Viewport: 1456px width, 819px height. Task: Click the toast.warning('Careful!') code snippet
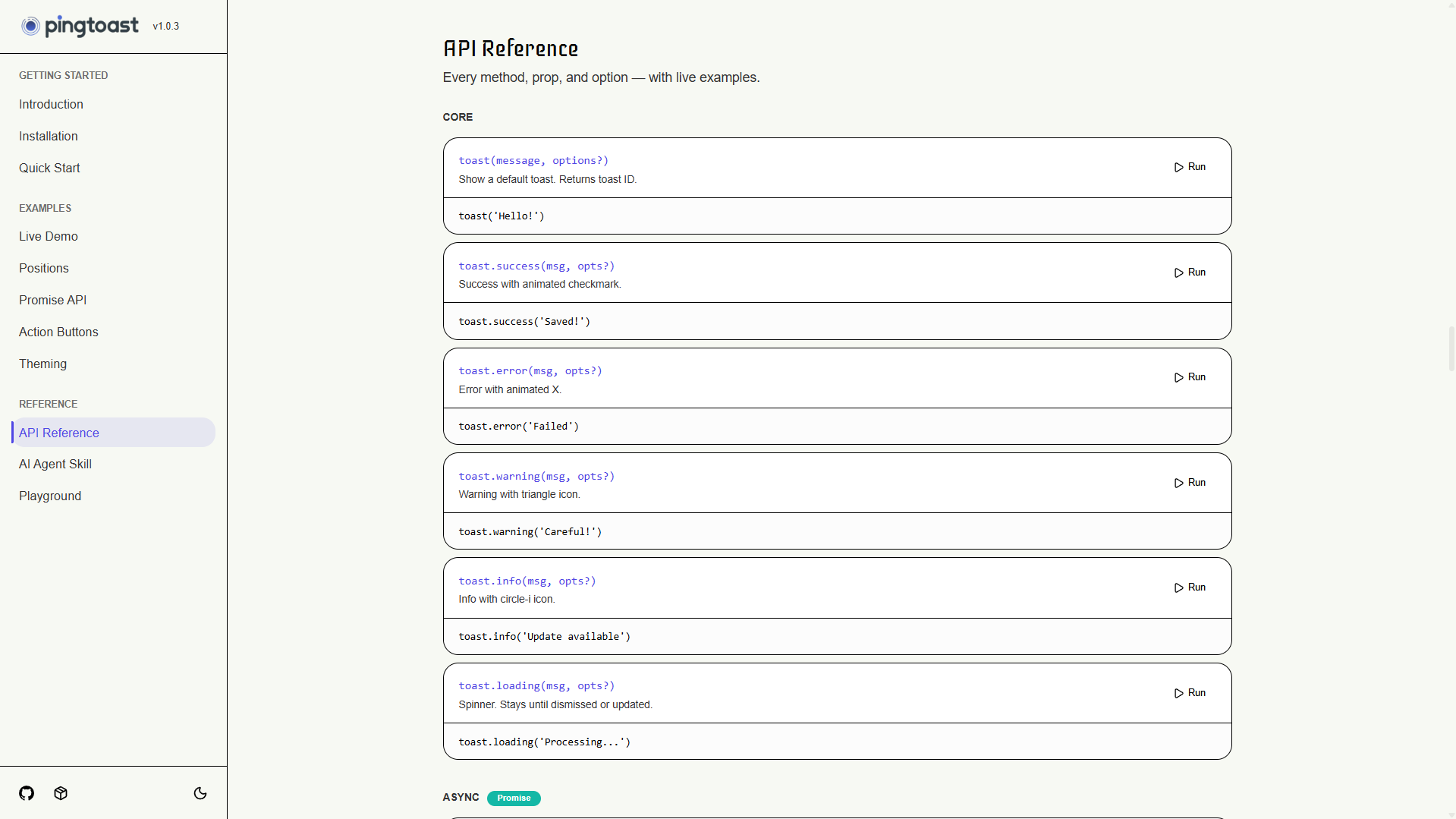(x=530, y=532)
